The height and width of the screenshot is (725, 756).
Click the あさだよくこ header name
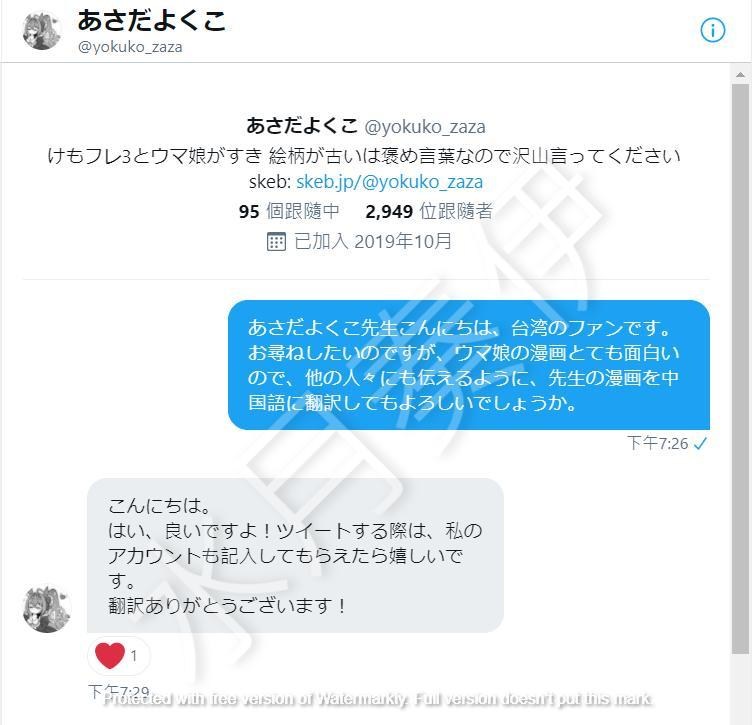point(152,20)
